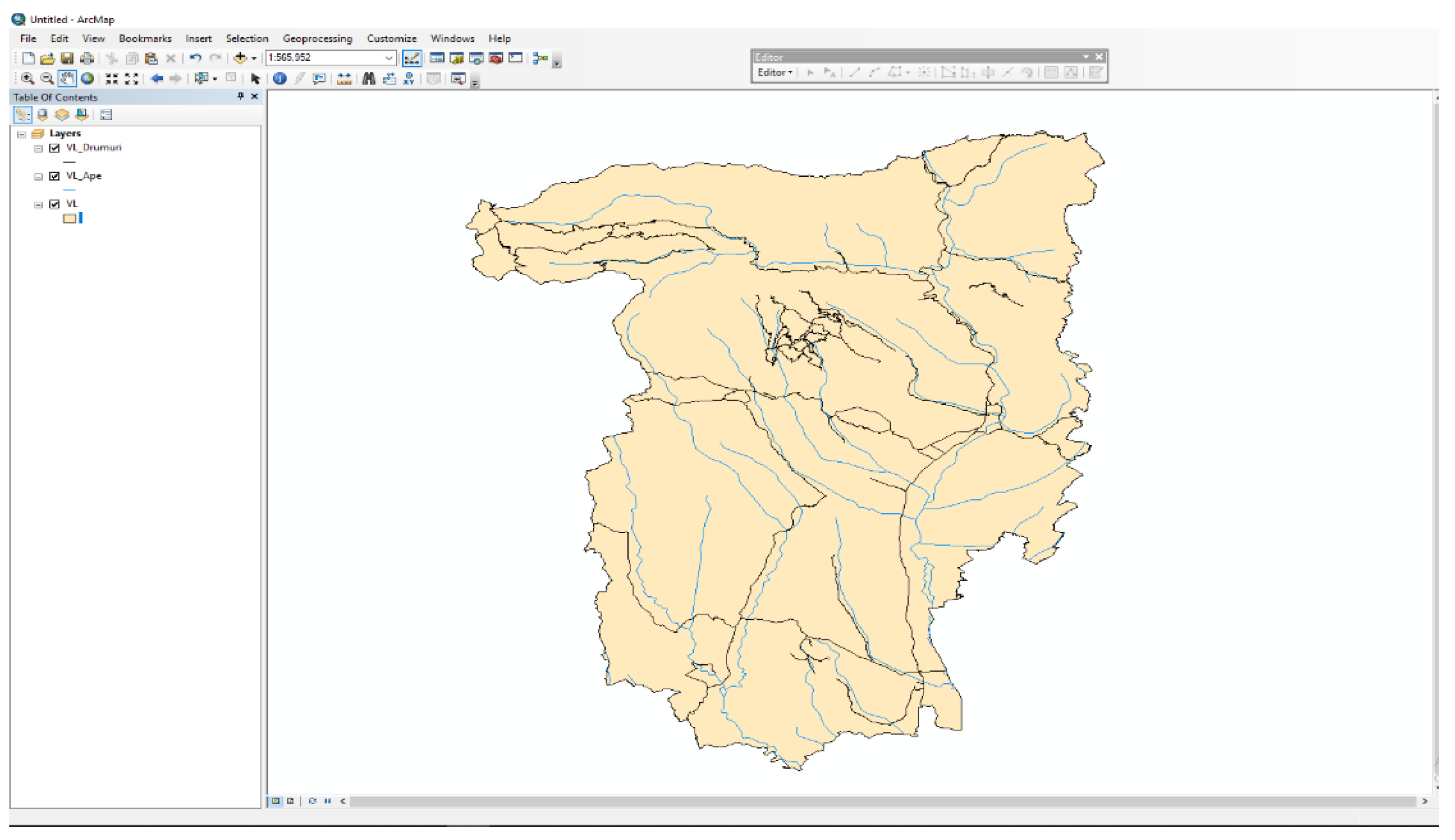This screenshot has height=840, width=1455.
Task: Go back to previous extent
Action: pos(157,78)
